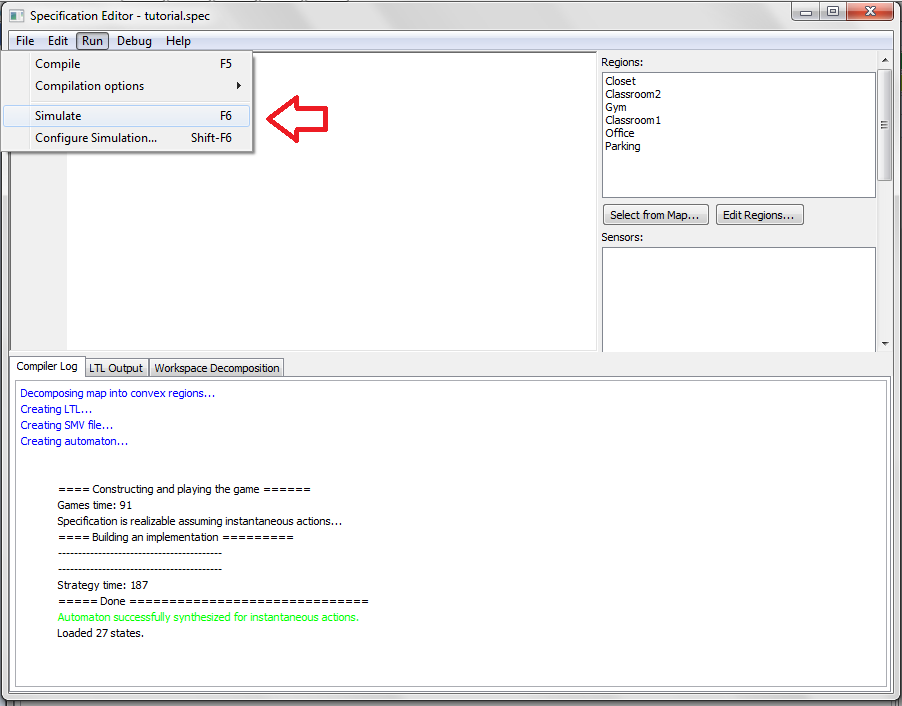Close the Specification Editor window
The image size is (902, 706).
[870, 12]
